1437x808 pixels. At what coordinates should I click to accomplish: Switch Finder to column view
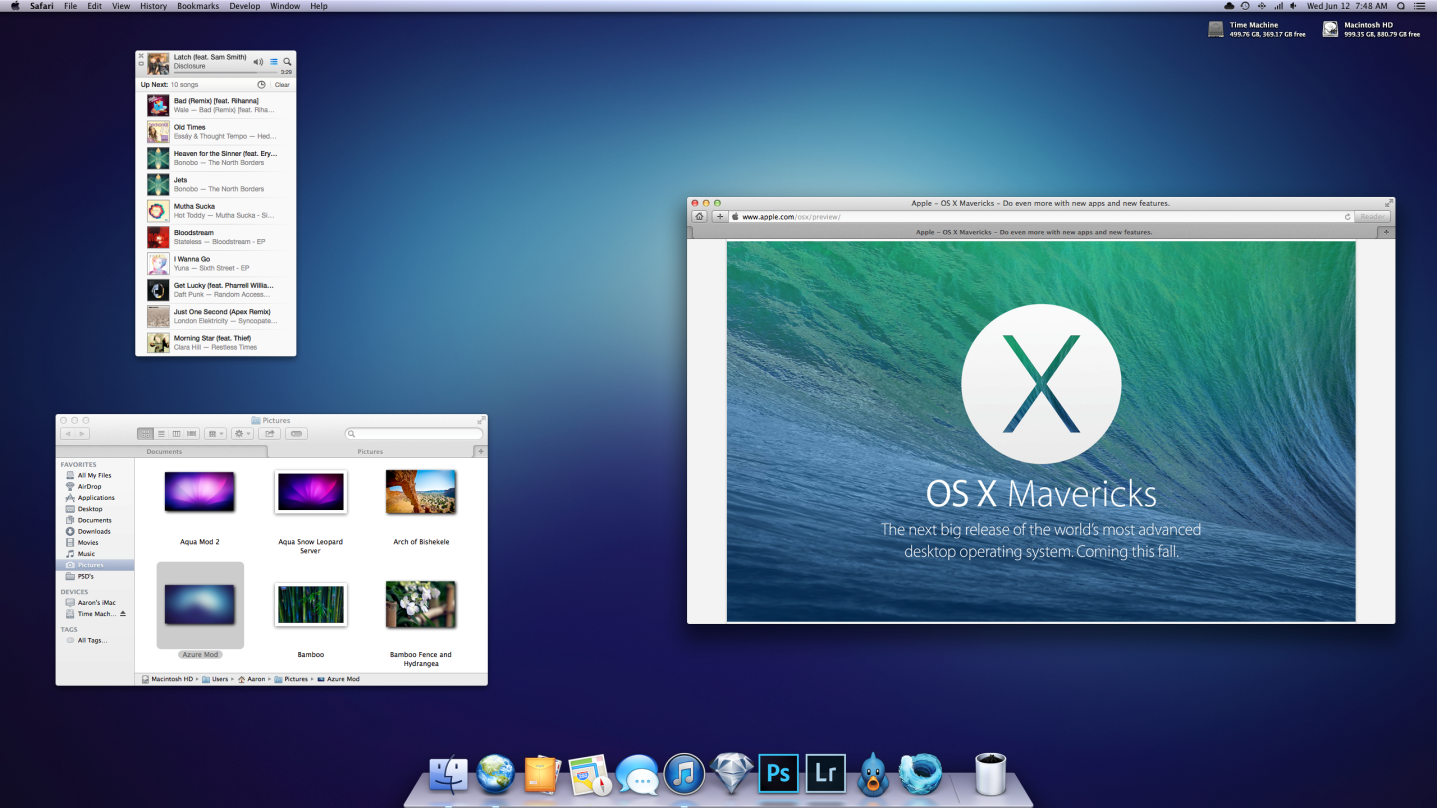pos(176,434)
